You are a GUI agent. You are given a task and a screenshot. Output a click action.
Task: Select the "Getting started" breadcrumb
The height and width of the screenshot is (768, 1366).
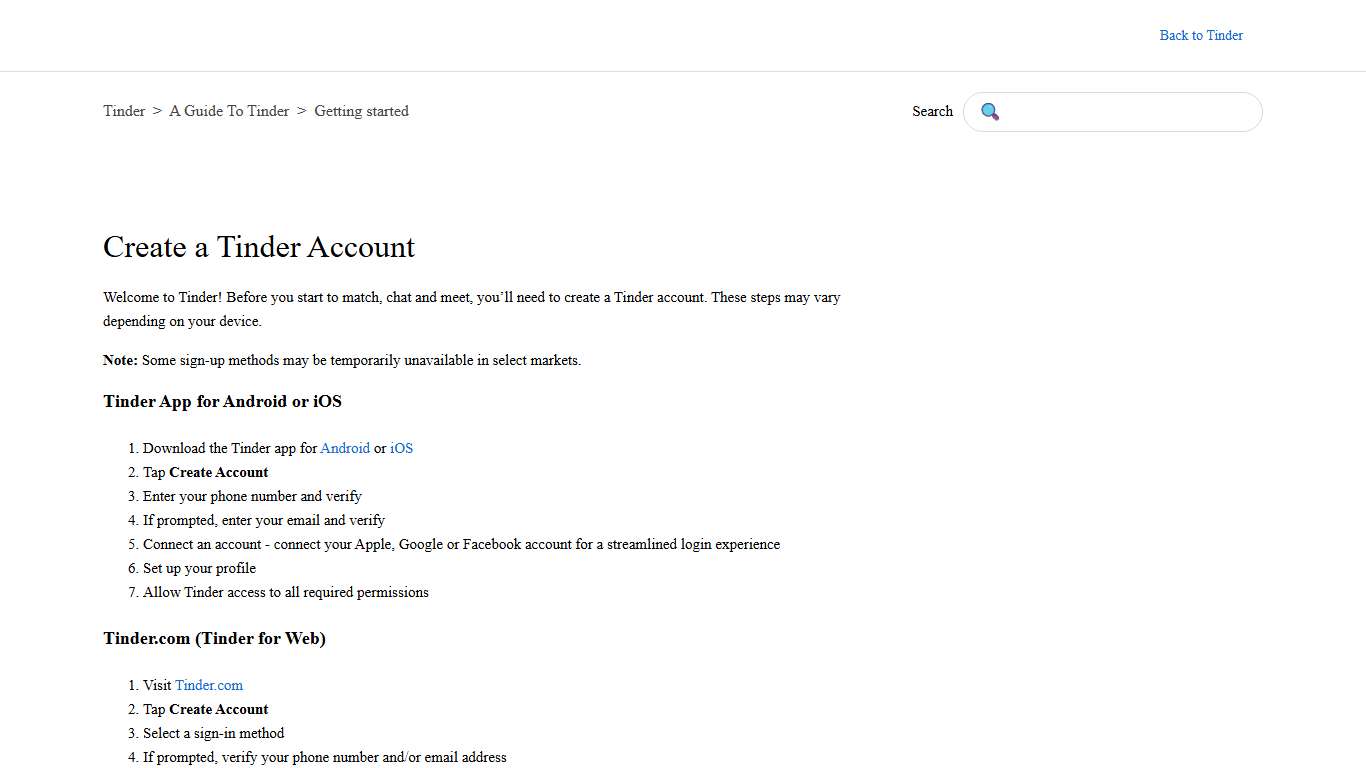click(x=361, y=111)
